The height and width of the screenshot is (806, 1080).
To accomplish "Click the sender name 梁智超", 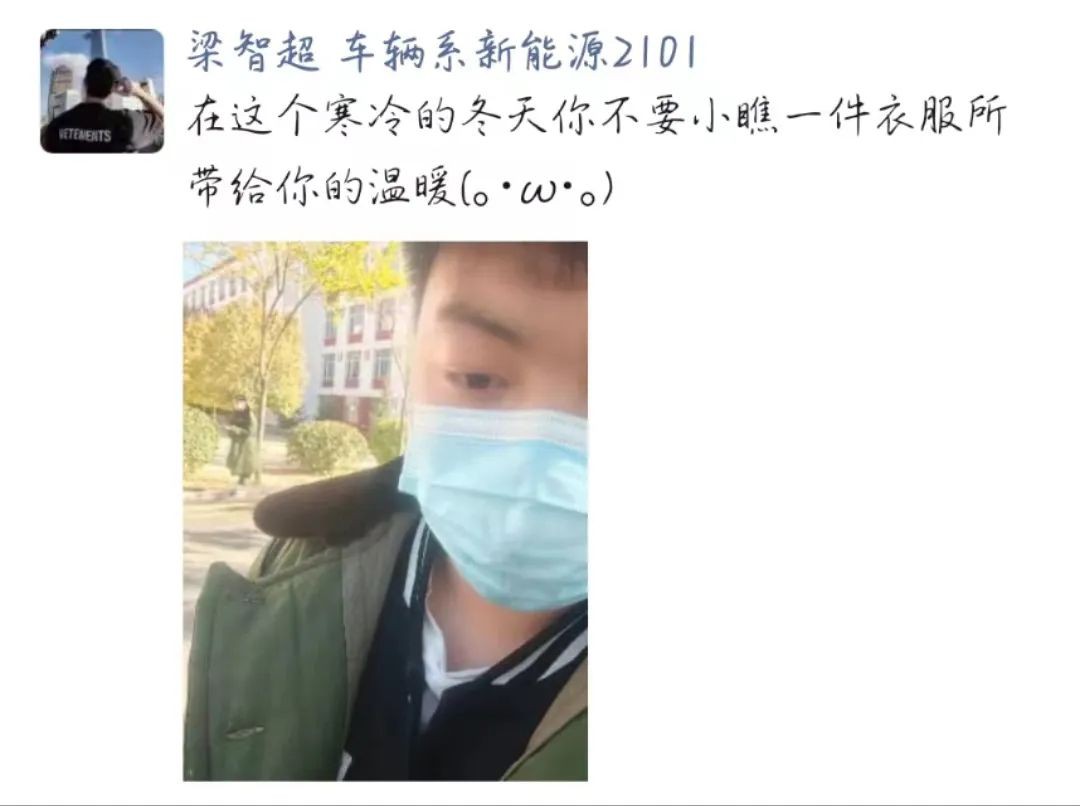I will pyautogui.click(x=253, y=52).
